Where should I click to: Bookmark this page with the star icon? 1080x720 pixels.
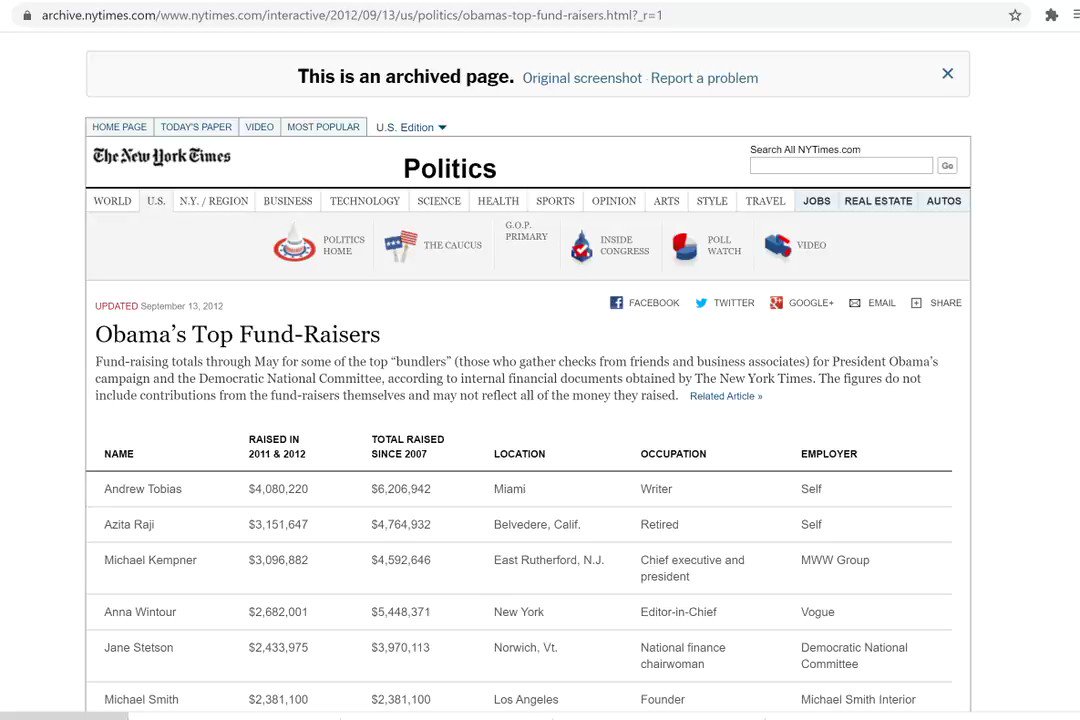[x=1015, y=15]
